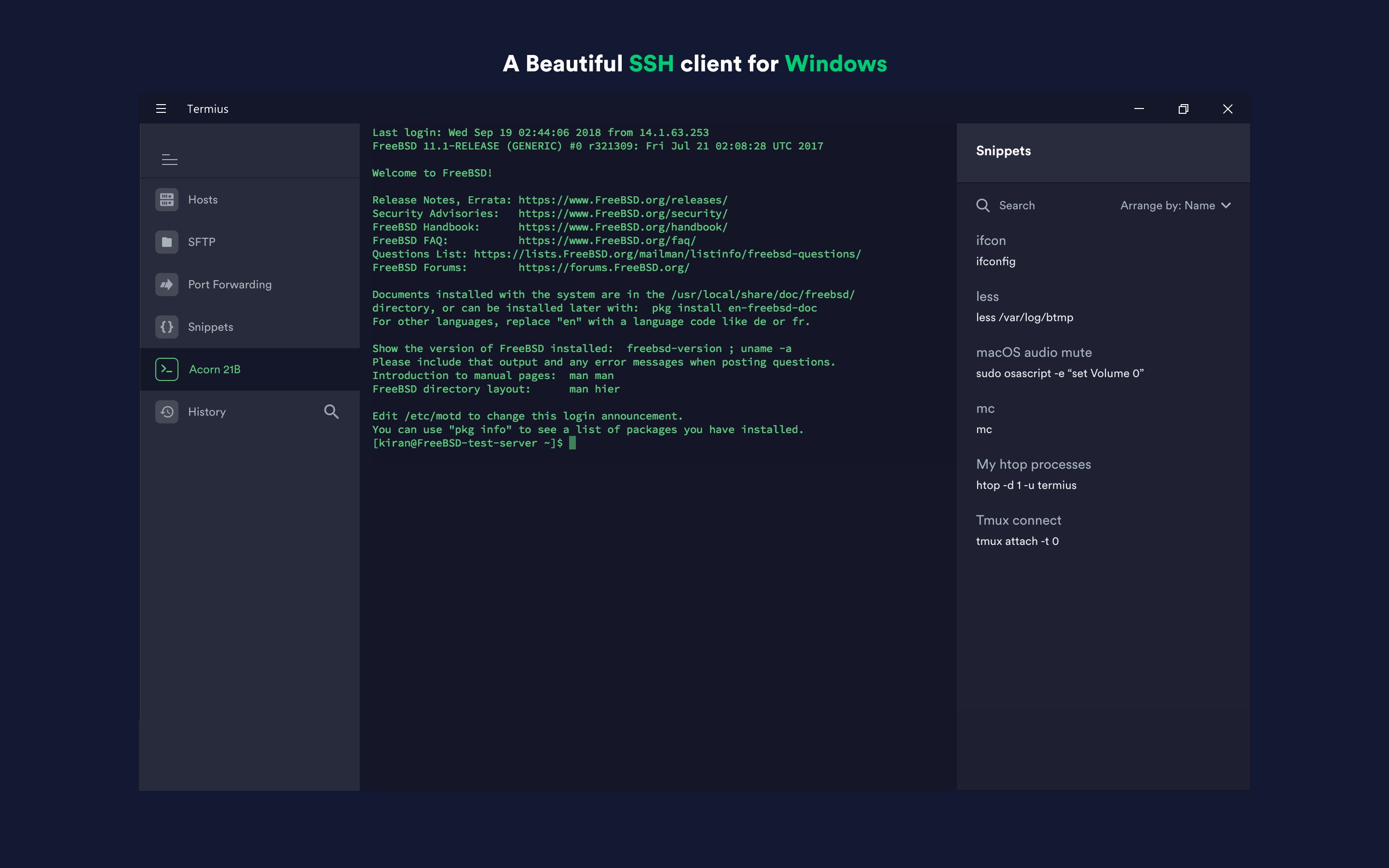Image resolution: width=1389 pixels, height=868 pixels.
Task: Open the Arrange by: Name dropdown
Action: click(1168, 205)
